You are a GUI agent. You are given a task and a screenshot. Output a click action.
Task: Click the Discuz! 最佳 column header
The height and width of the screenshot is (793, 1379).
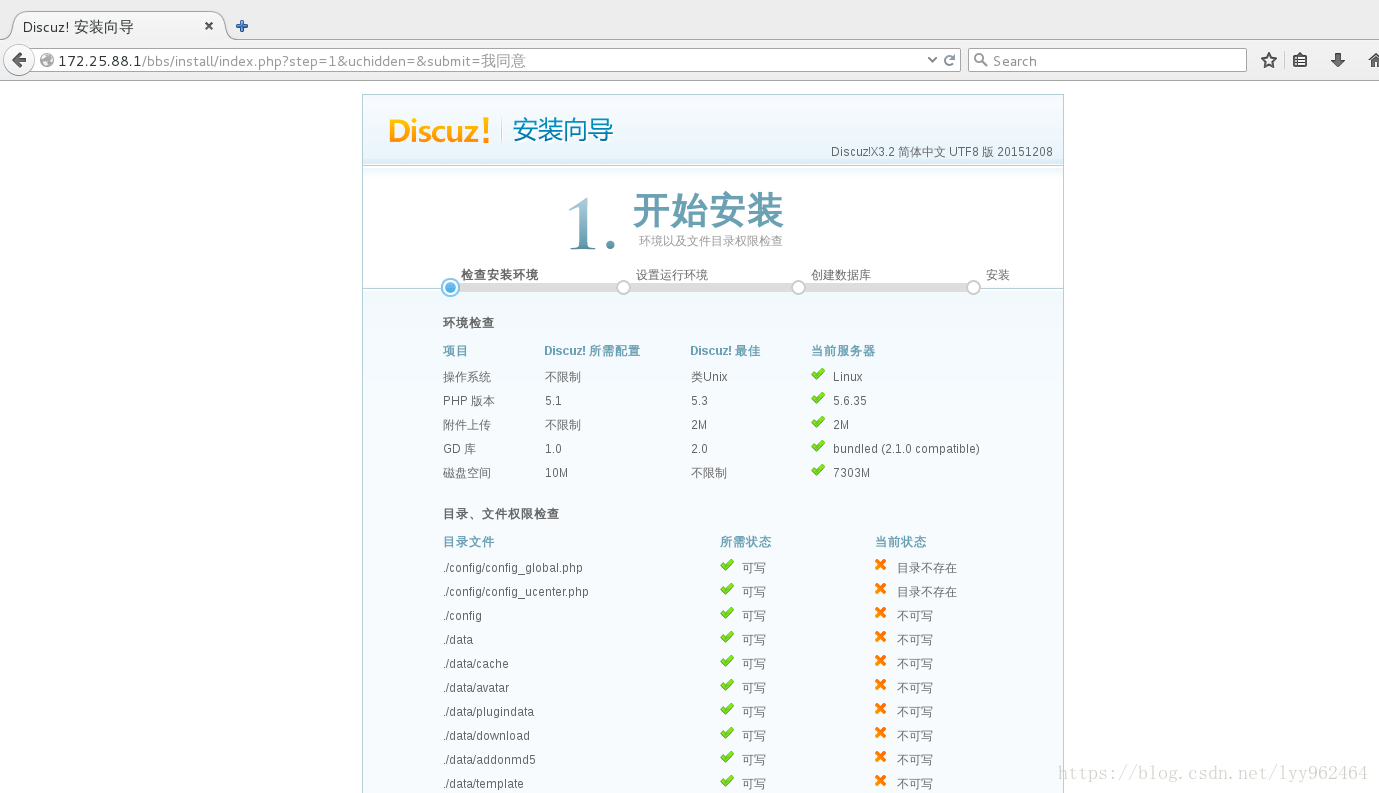coord(725,351)
